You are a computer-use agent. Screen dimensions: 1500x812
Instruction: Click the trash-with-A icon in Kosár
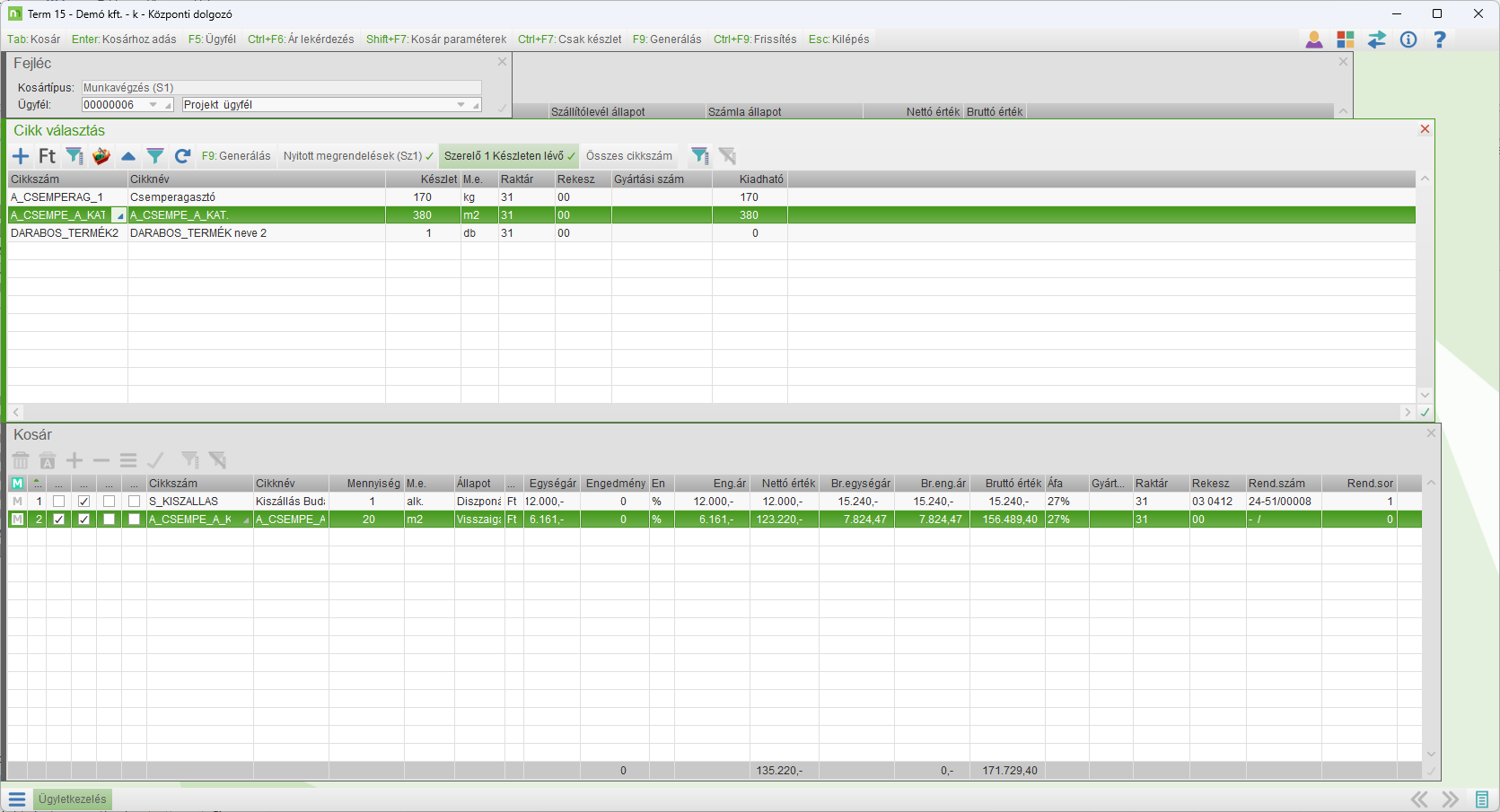(48, 460)
